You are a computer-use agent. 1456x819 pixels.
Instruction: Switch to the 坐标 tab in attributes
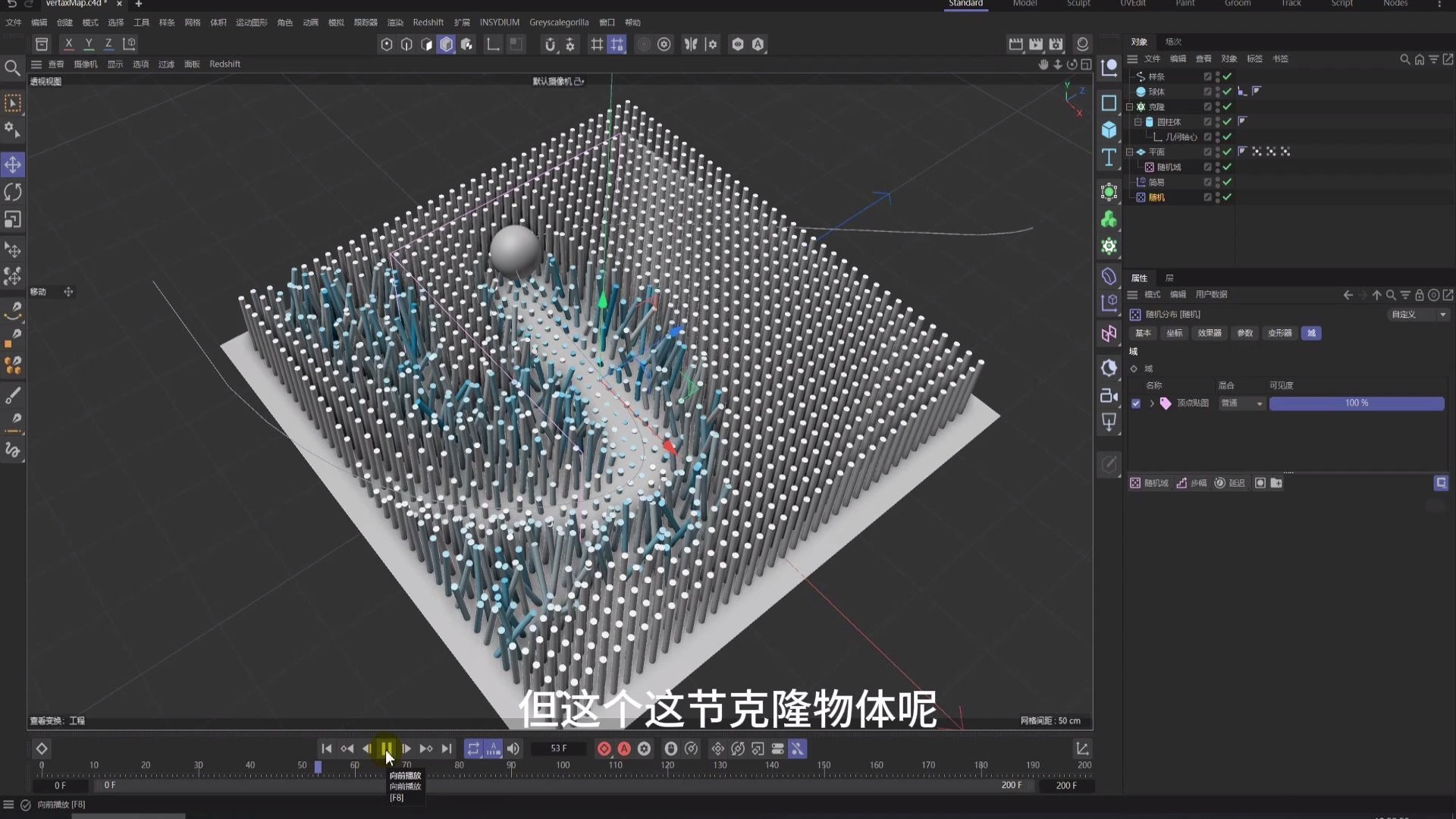click(1174, 333)
